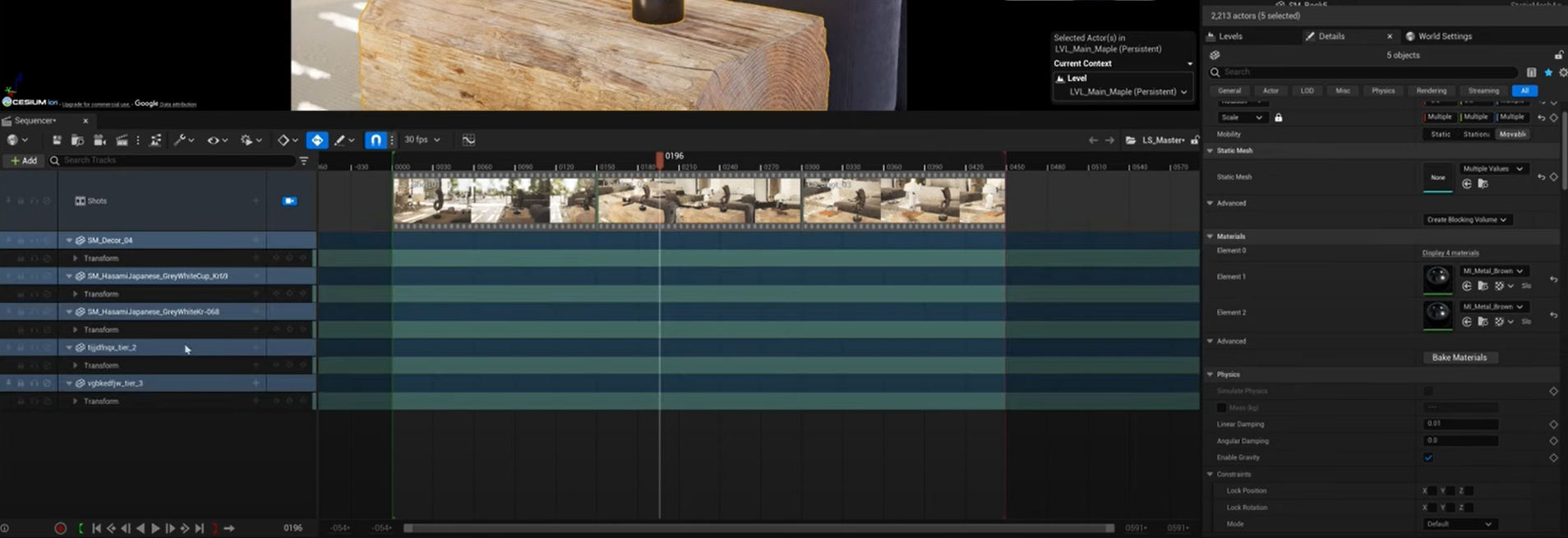Click the Bake Materials button
This screenshot has height=538, width=1568.
(x=1460, y=358)
